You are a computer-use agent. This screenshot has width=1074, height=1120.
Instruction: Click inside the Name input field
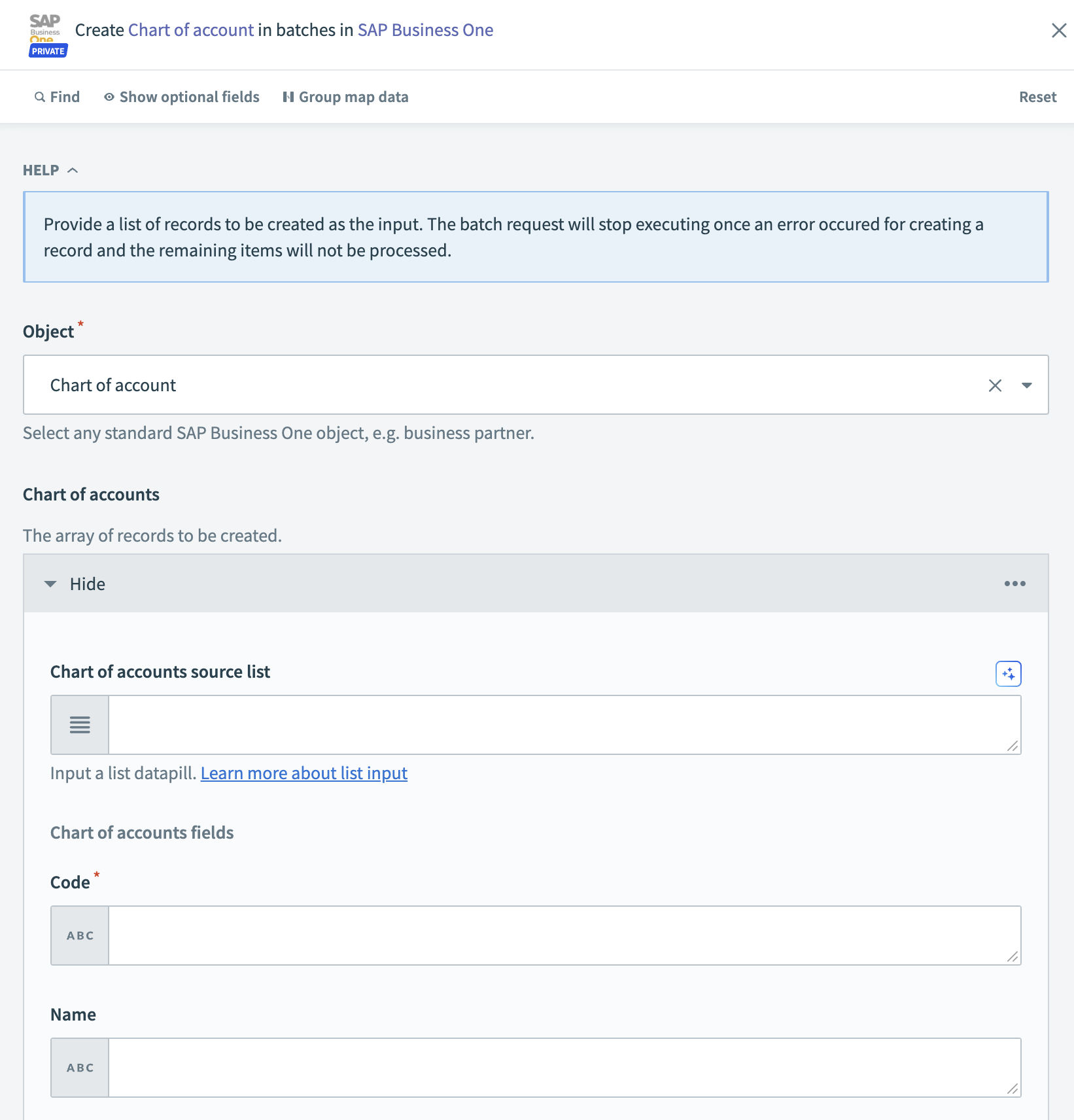563,1067
